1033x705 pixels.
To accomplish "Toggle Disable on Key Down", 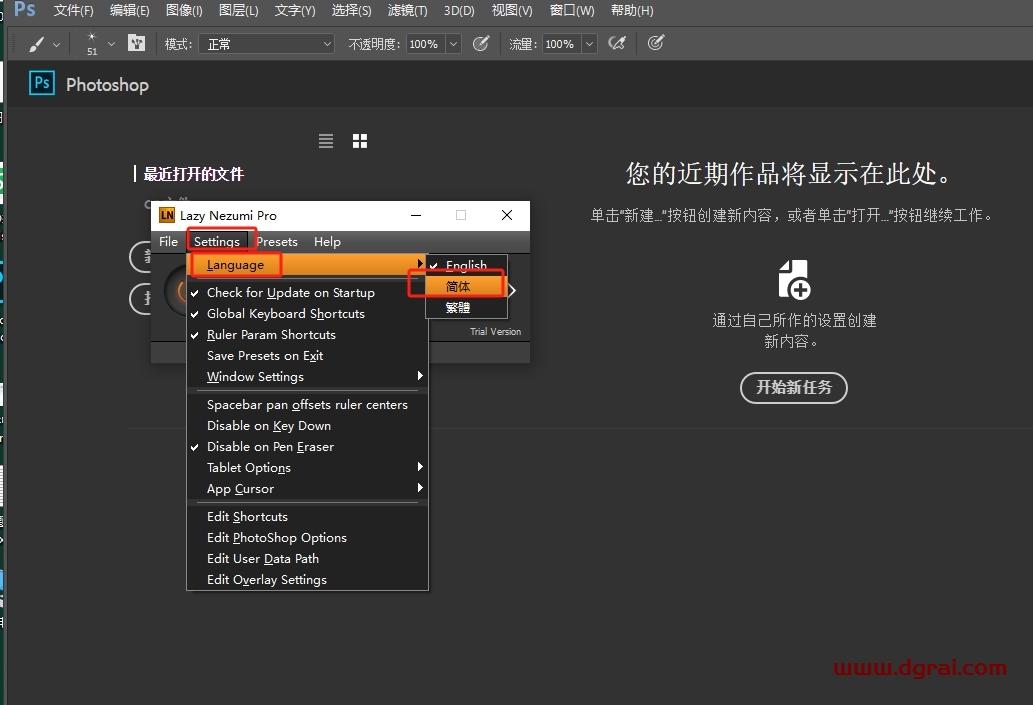I will (x=308, y=426).
